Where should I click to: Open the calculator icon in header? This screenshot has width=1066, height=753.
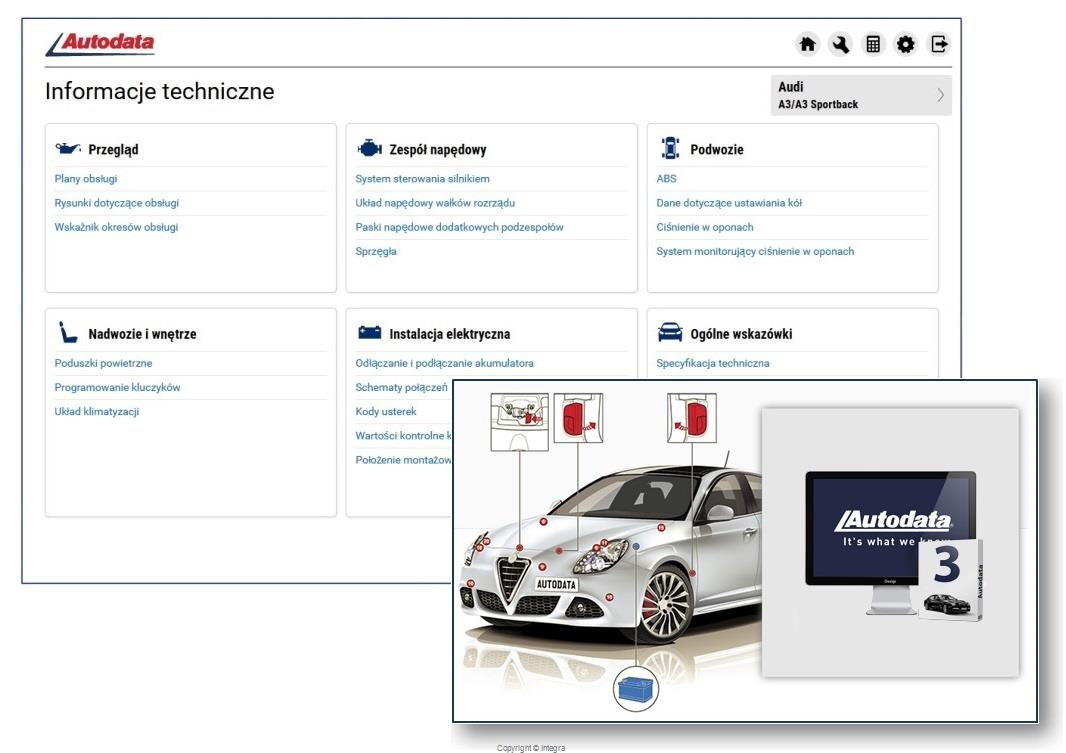point(873,44)
